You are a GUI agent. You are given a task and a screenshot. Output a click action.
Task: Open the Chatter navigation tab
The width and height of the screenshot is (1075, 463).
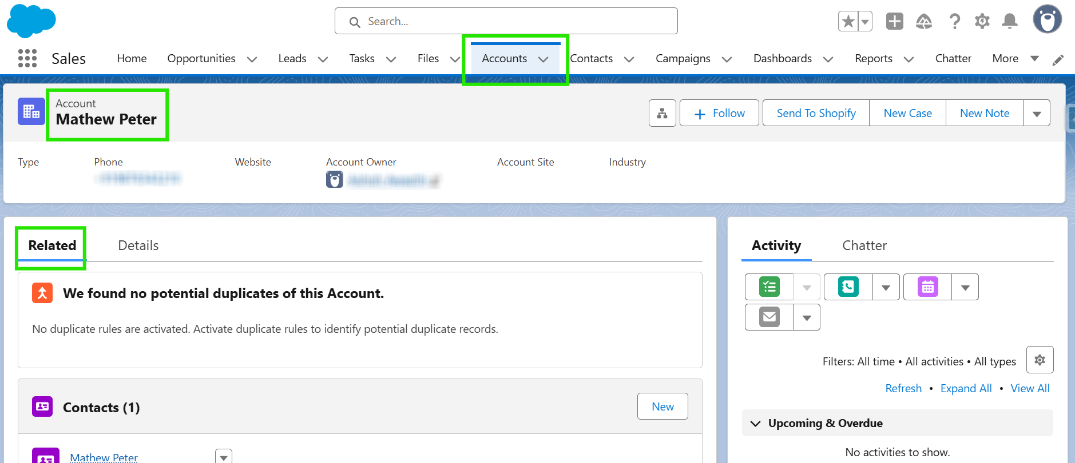[953, 58]
